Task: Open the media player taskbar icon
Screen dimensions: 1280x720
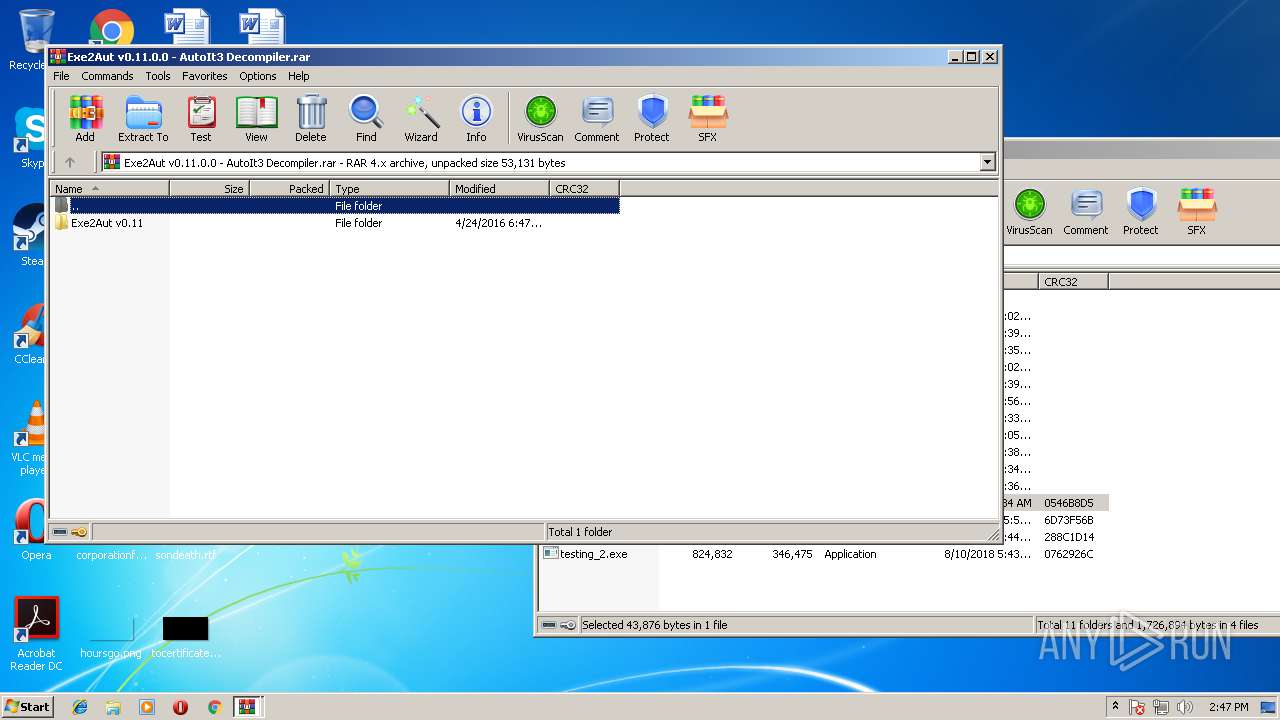Action: (x=147, y=707)
